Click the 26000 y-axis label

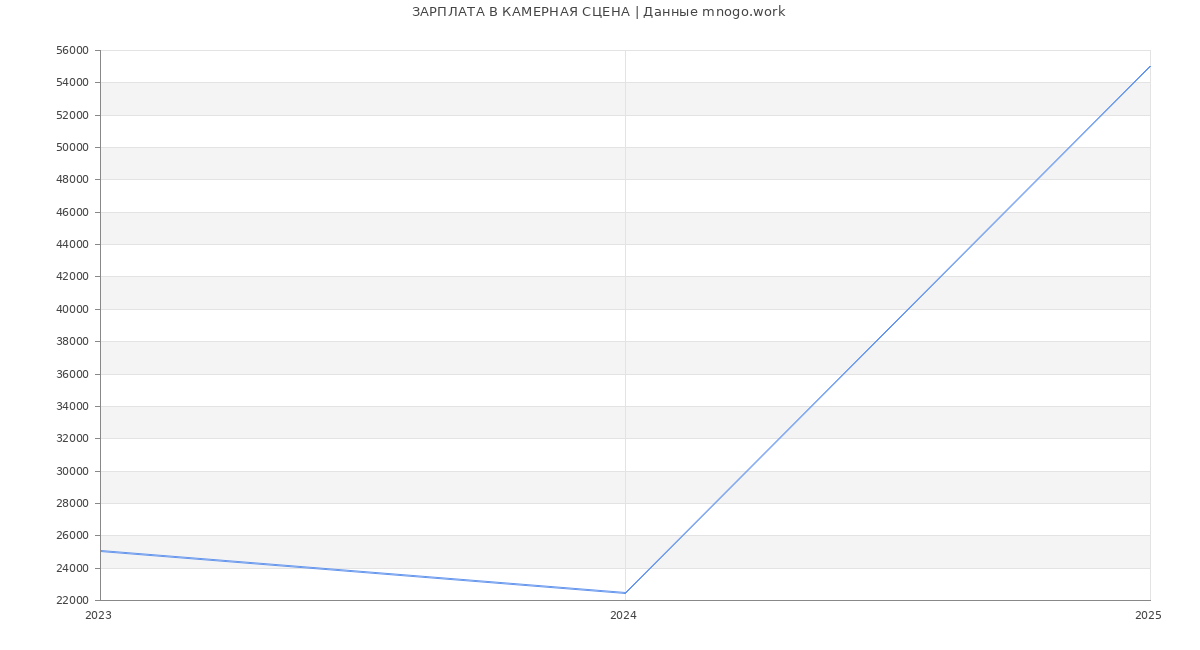click(72, 536)
